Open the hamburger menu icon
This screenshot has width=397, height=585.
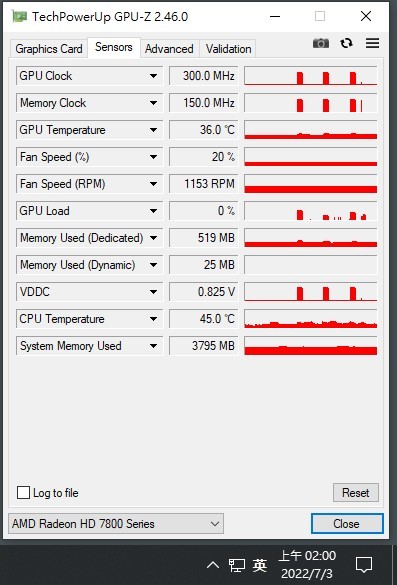click(x=372, y=43)
